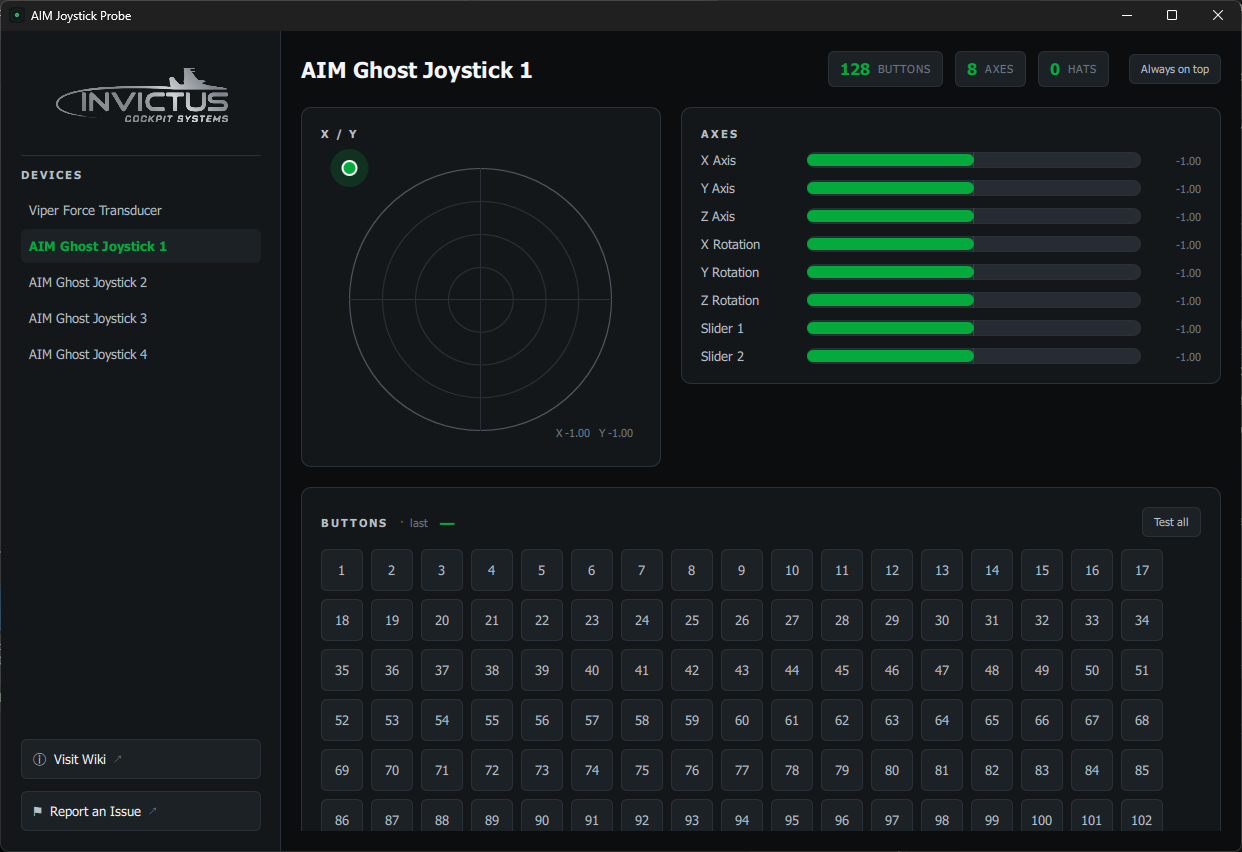Click button indicator 52
This screenshot has height=852, width=1242.
click(342, 720)
